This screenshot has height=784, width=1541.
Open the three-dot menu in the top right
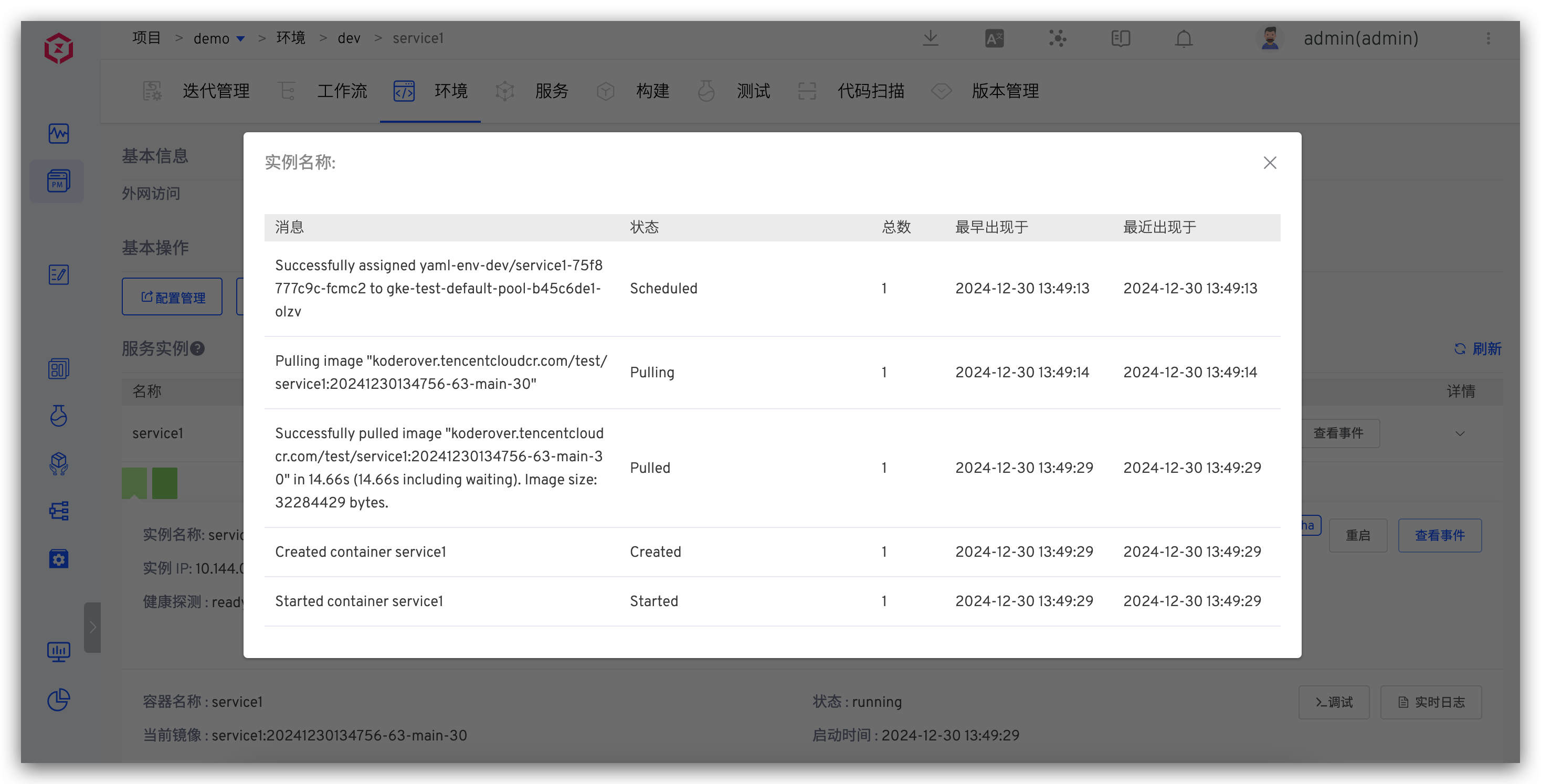(x=1489, y=38)
